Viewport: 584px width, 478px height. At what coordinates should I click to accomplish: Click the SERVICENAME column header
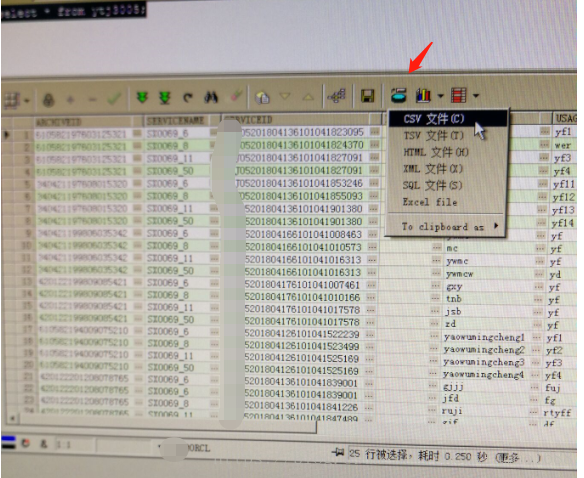[175, 121]
